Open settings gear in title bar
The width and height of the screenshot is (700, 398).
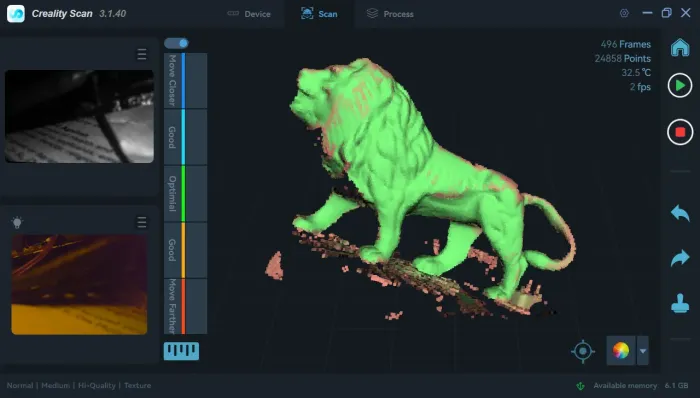click(624, 13)
